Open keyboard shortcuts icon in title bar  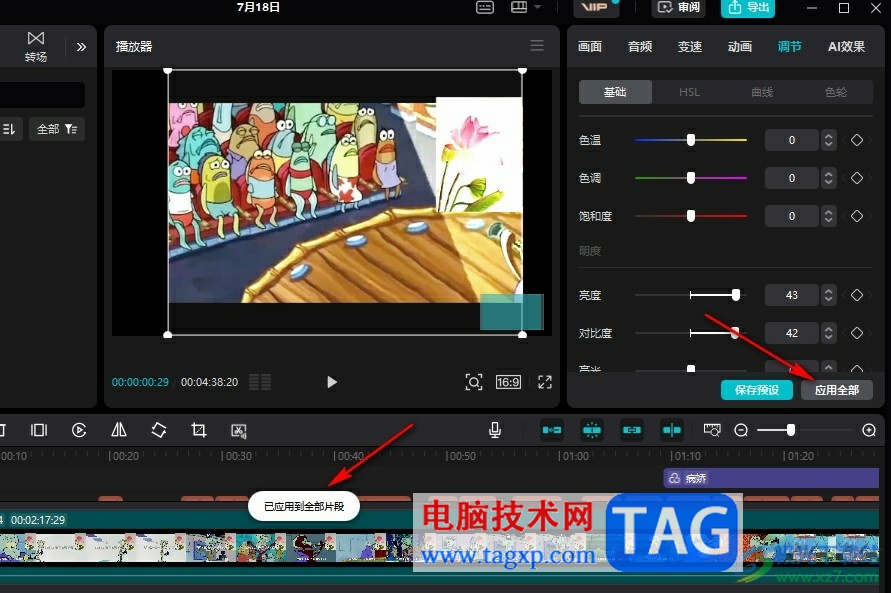[x=485, y=7]
